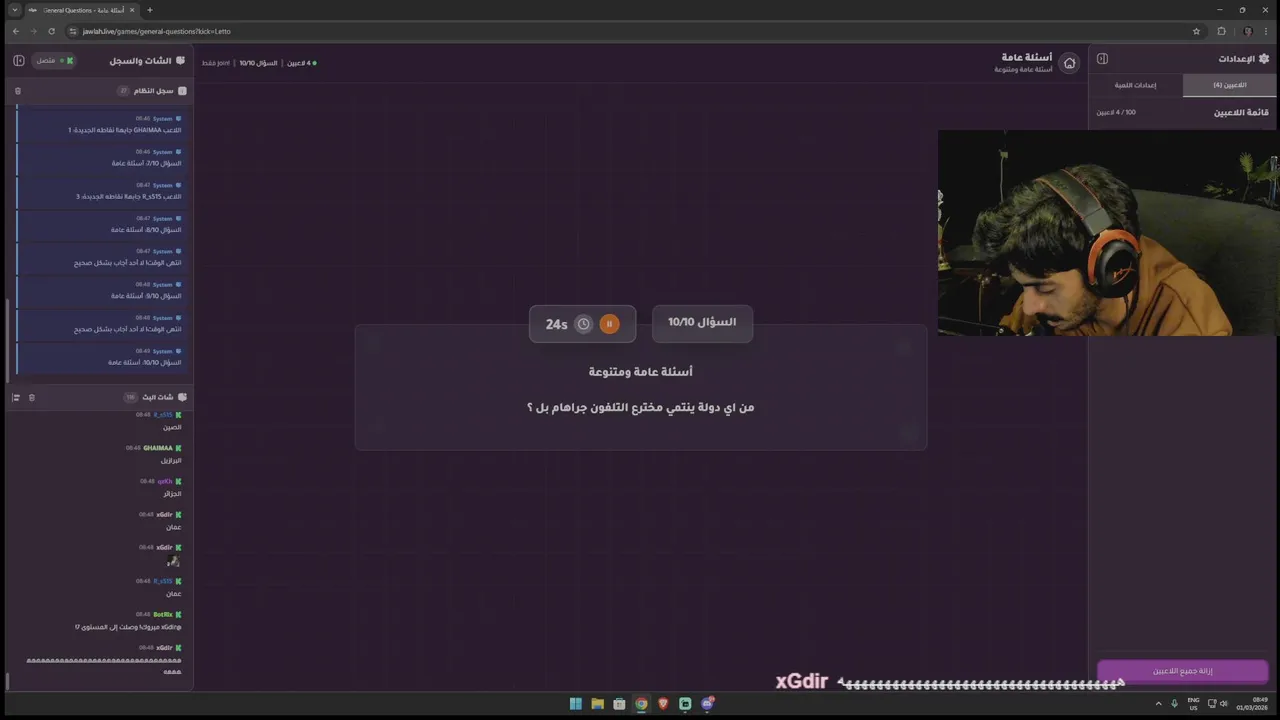Switch to the game settings tab
Screen dimensions: 1280x720
pyautogui.click(x=1135, y=85)
